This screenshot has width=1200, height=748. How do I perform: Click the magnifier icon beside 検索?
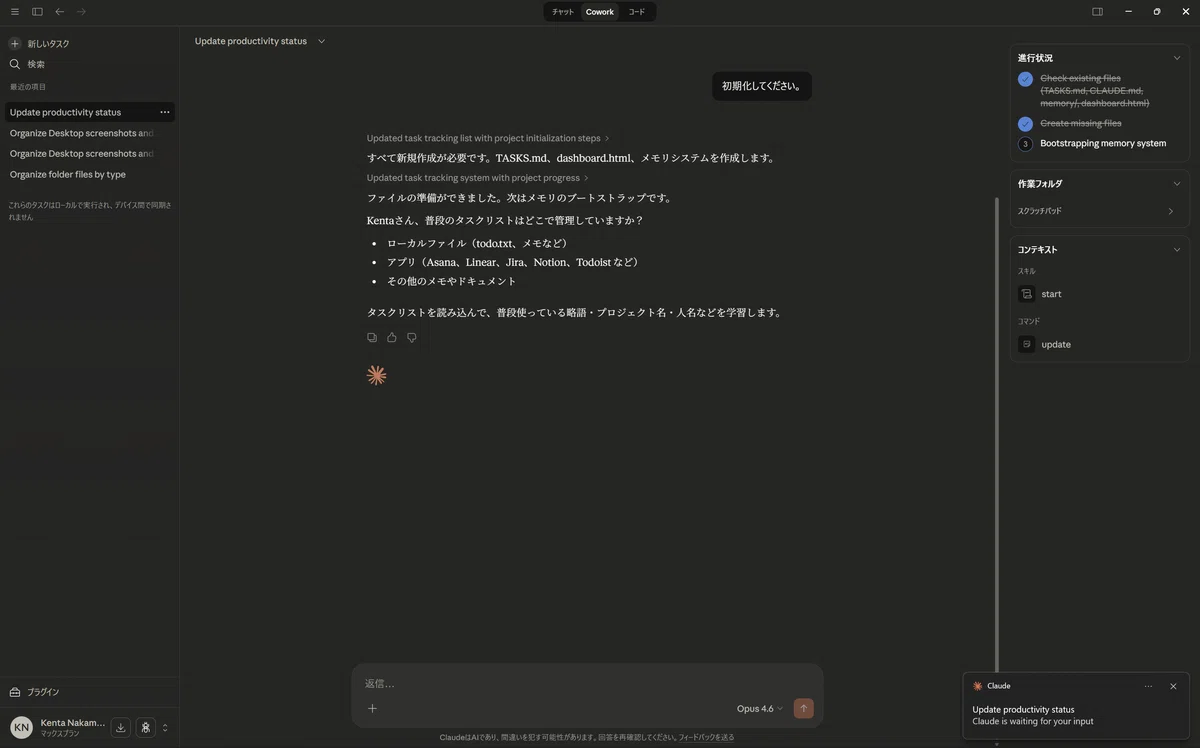[x=15, y=64]
